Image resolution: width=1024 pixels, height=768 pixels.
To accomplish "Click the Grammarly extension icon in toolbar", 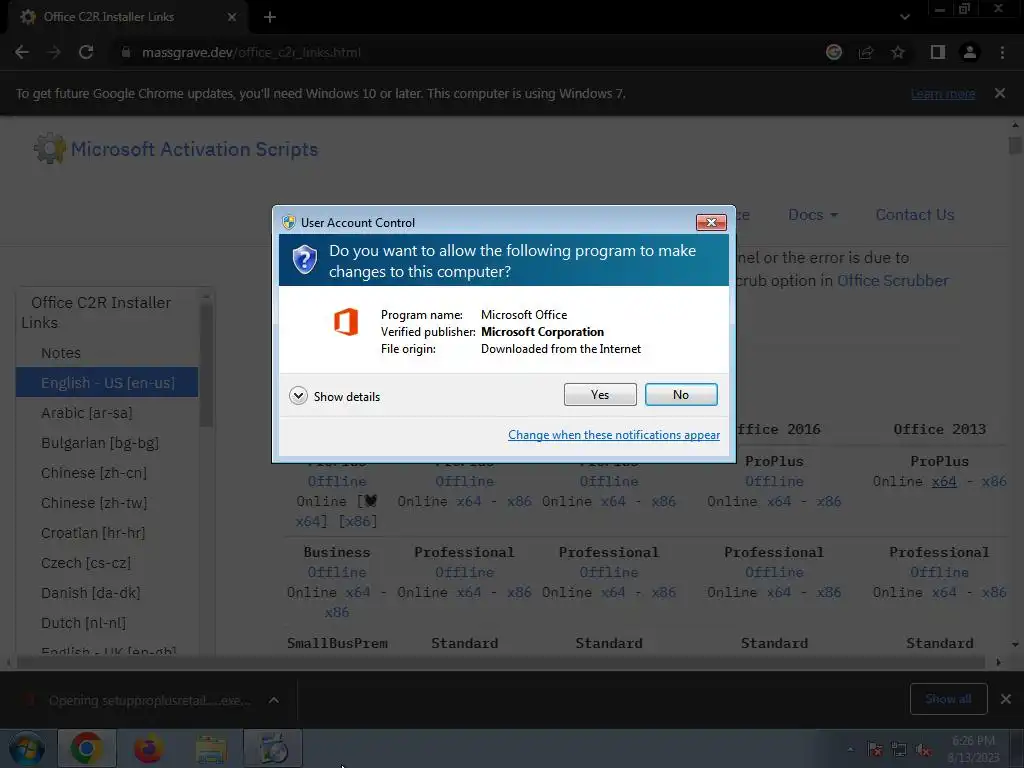I will [834, 52].
